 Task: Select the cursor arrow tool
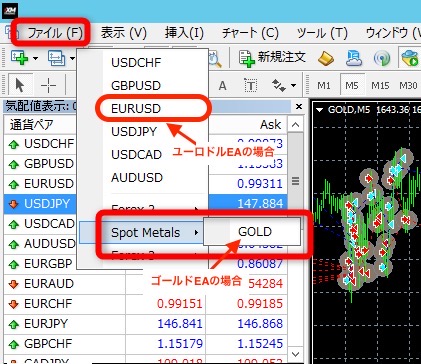[20, 85]
